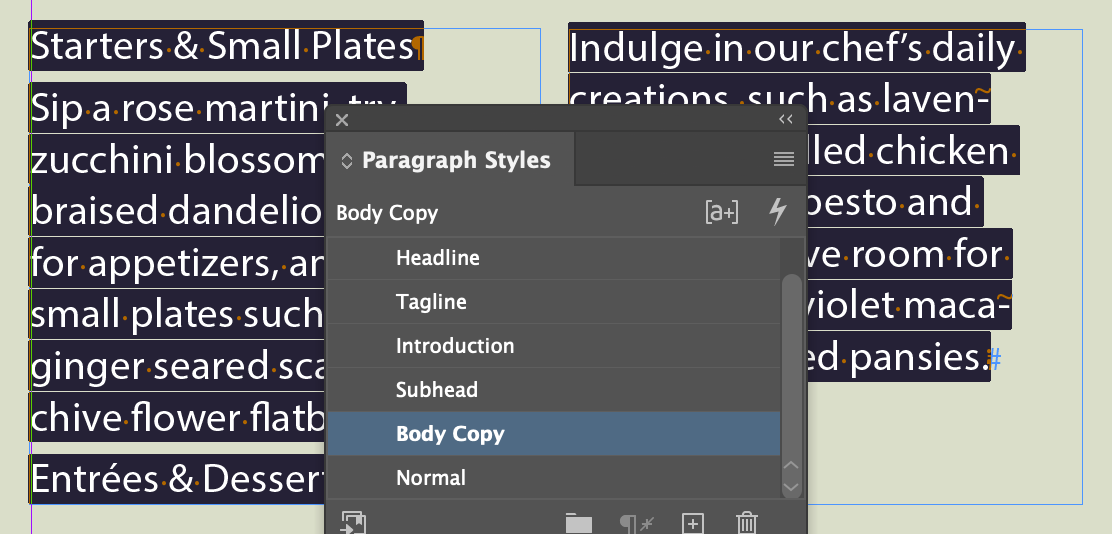Click the 'for appetizers' line in the left column
This screenshot has width=1112, height=534.
pyautogui.click(x=177, y=263)
